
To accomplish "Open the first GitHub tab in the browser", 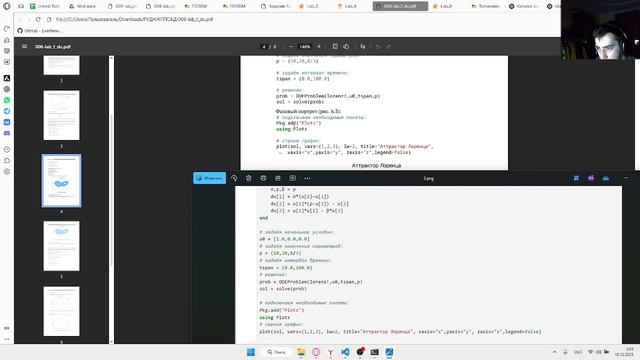I will click(x=524, y=6).
